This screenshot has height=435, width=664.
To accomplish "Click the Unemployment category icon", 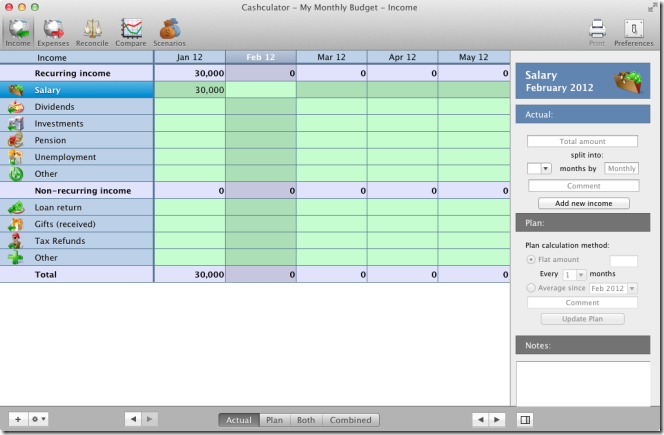I will [16, 157].
